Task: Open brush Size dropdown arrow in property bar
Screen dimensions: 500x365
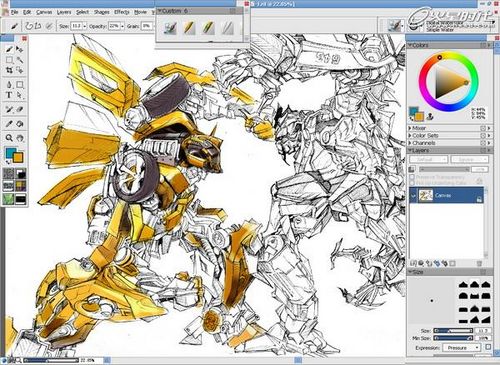Action: click(x=85, y=26)
